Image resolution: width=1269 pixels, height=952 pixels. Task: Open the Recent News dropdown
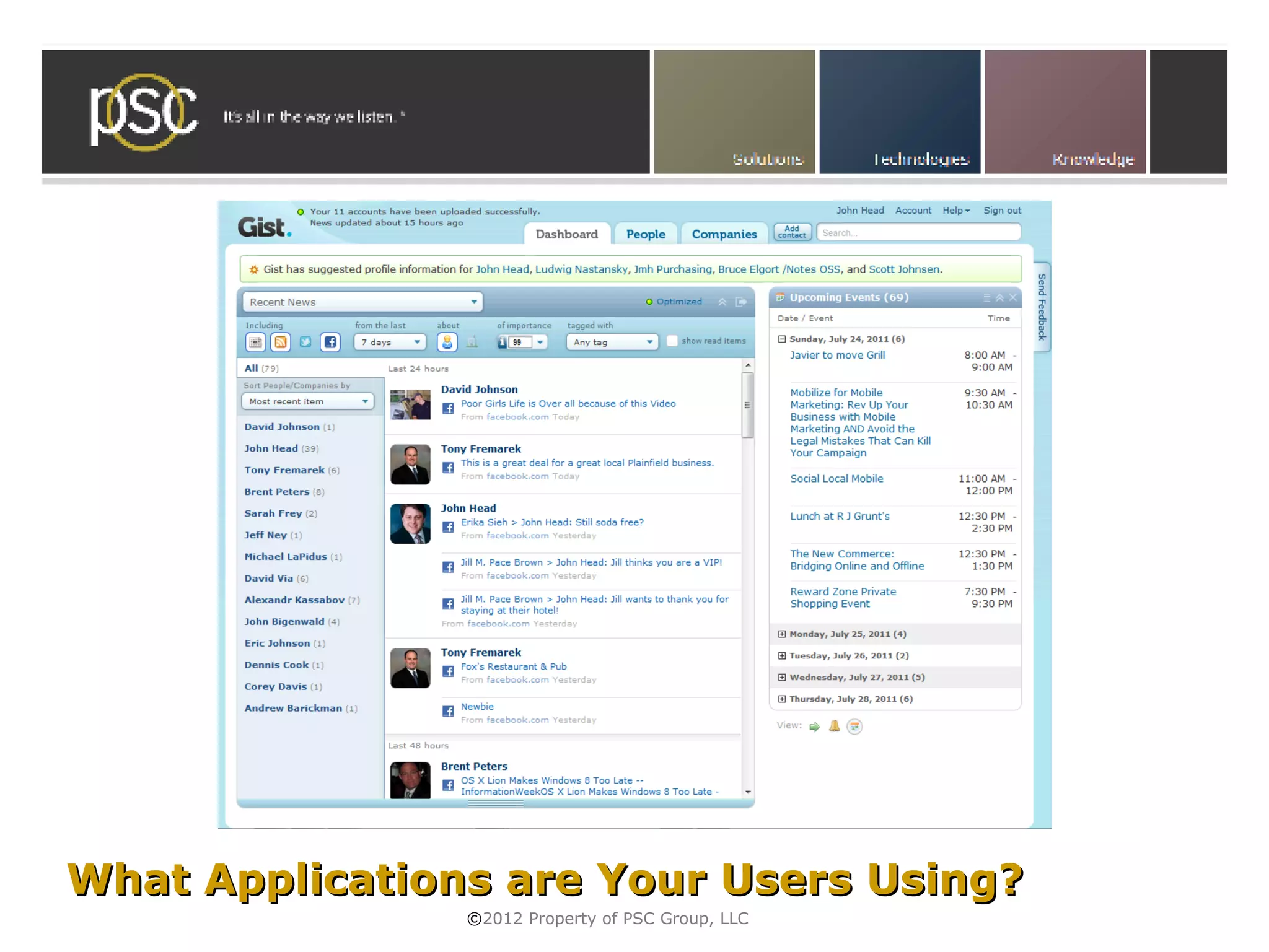[362, 302]
